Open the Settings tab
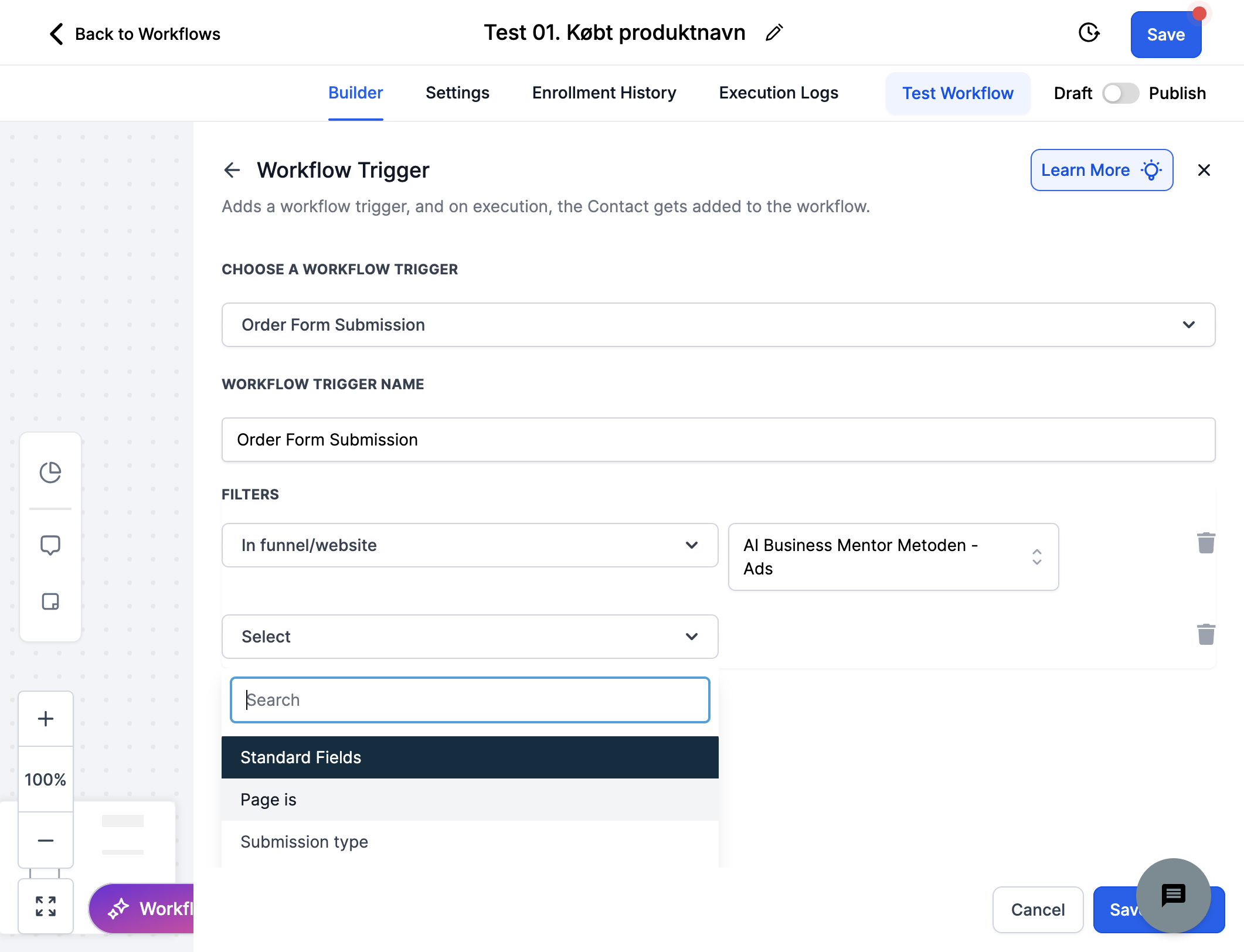The image size is (1244, 952). (x=457, y=93)
